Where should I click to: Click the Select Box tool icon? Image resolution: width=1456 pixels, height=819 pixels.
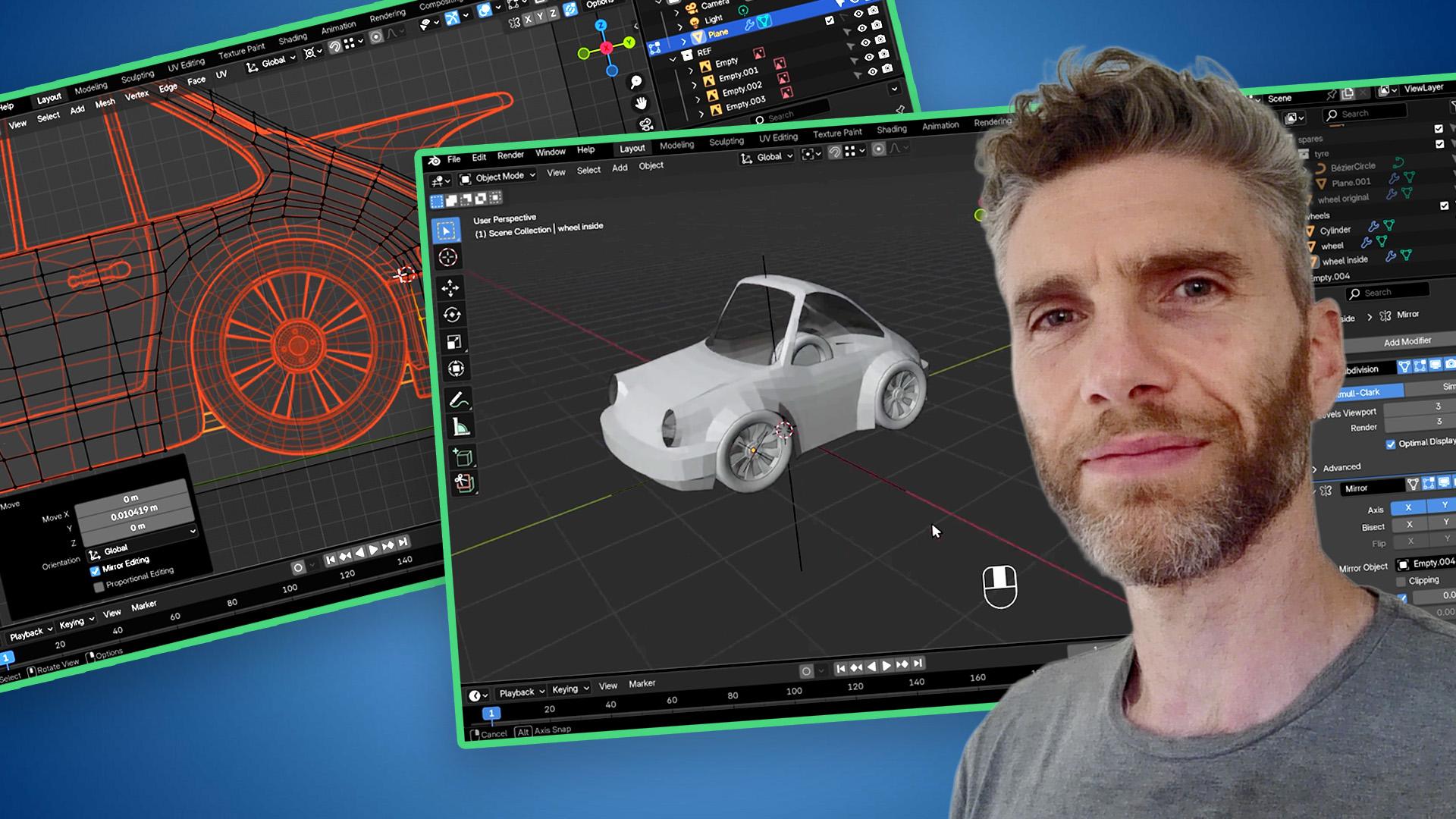(x=447, y=231)
